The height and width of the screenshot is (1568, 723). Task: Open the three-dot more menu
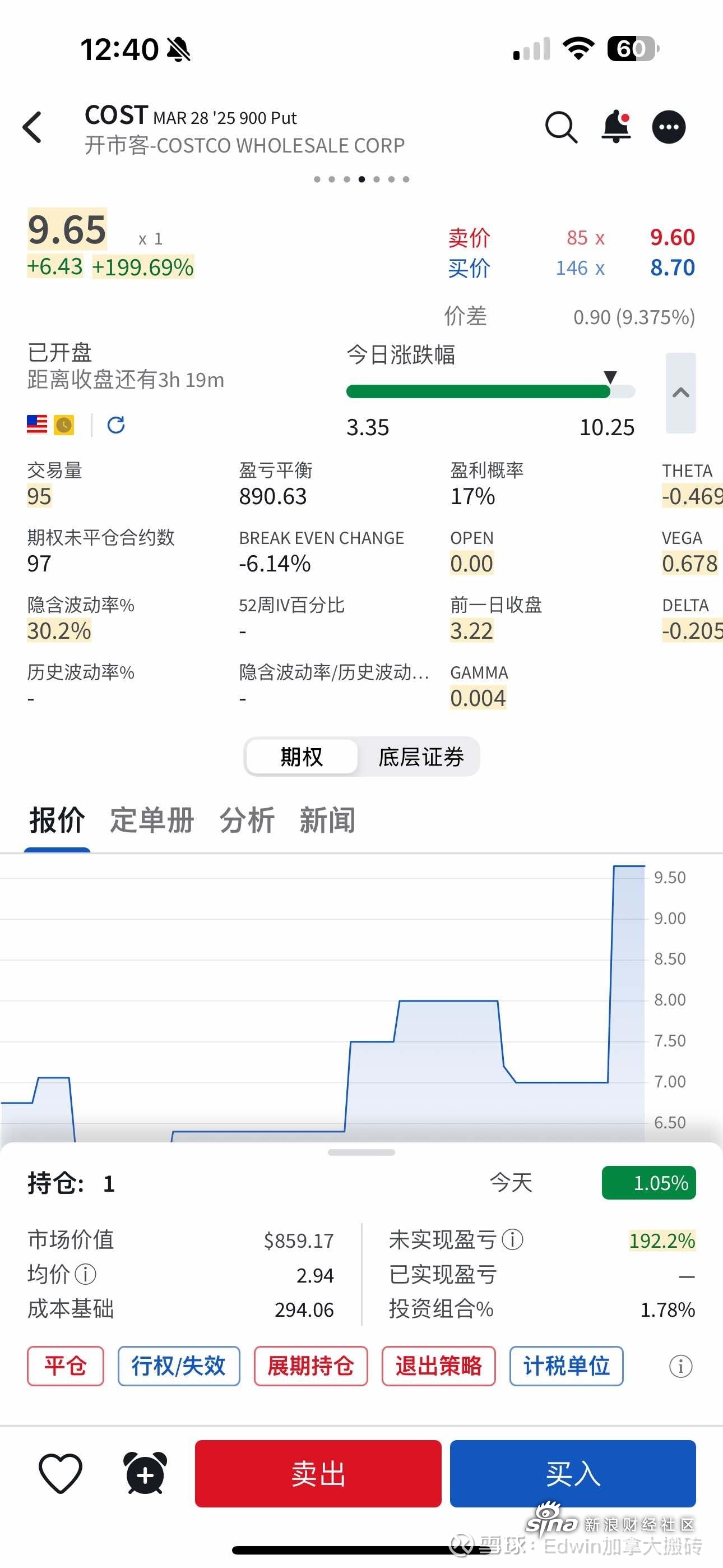click(669, 127)
